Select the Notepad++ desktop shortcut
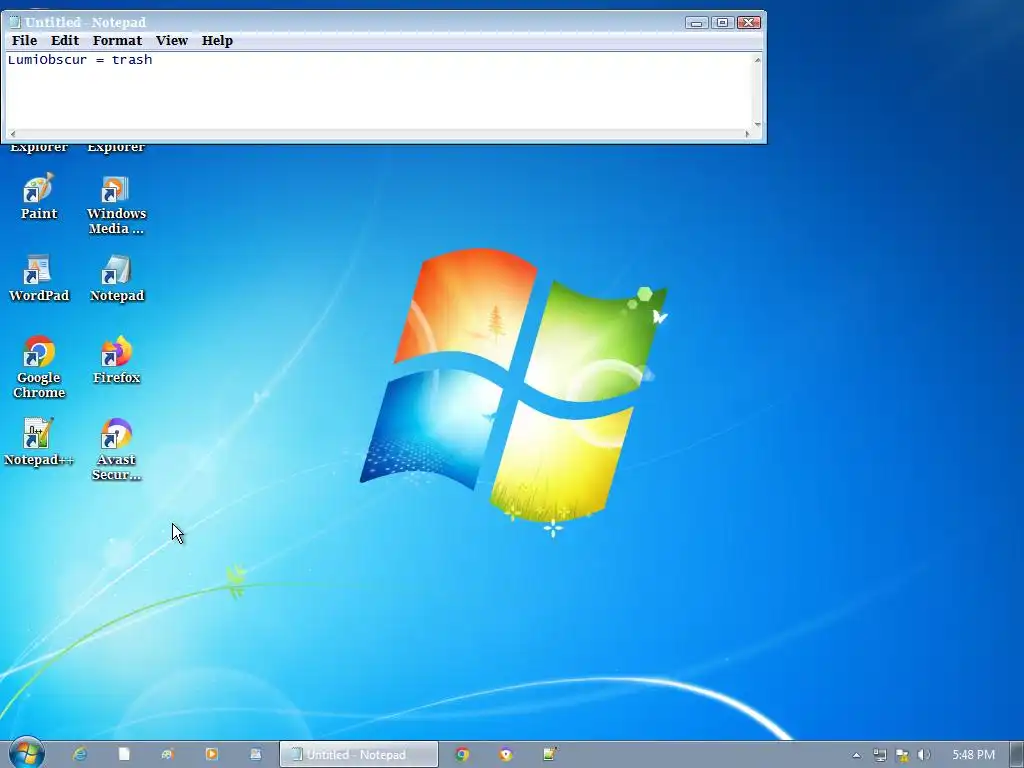Viewport: 1024px width, 768px height. (39, 443)
